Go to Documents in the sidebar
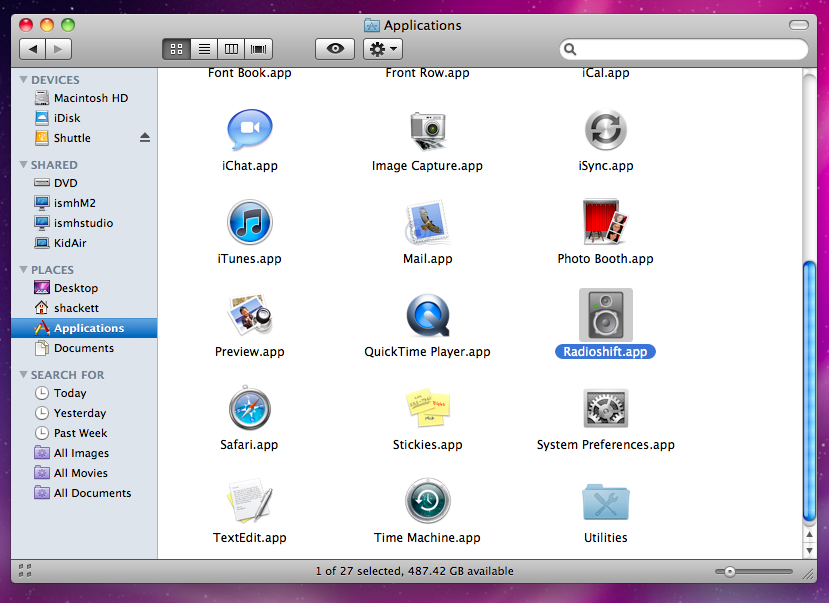Viewport: 829px width, 603px height. [x=84, y=348]
